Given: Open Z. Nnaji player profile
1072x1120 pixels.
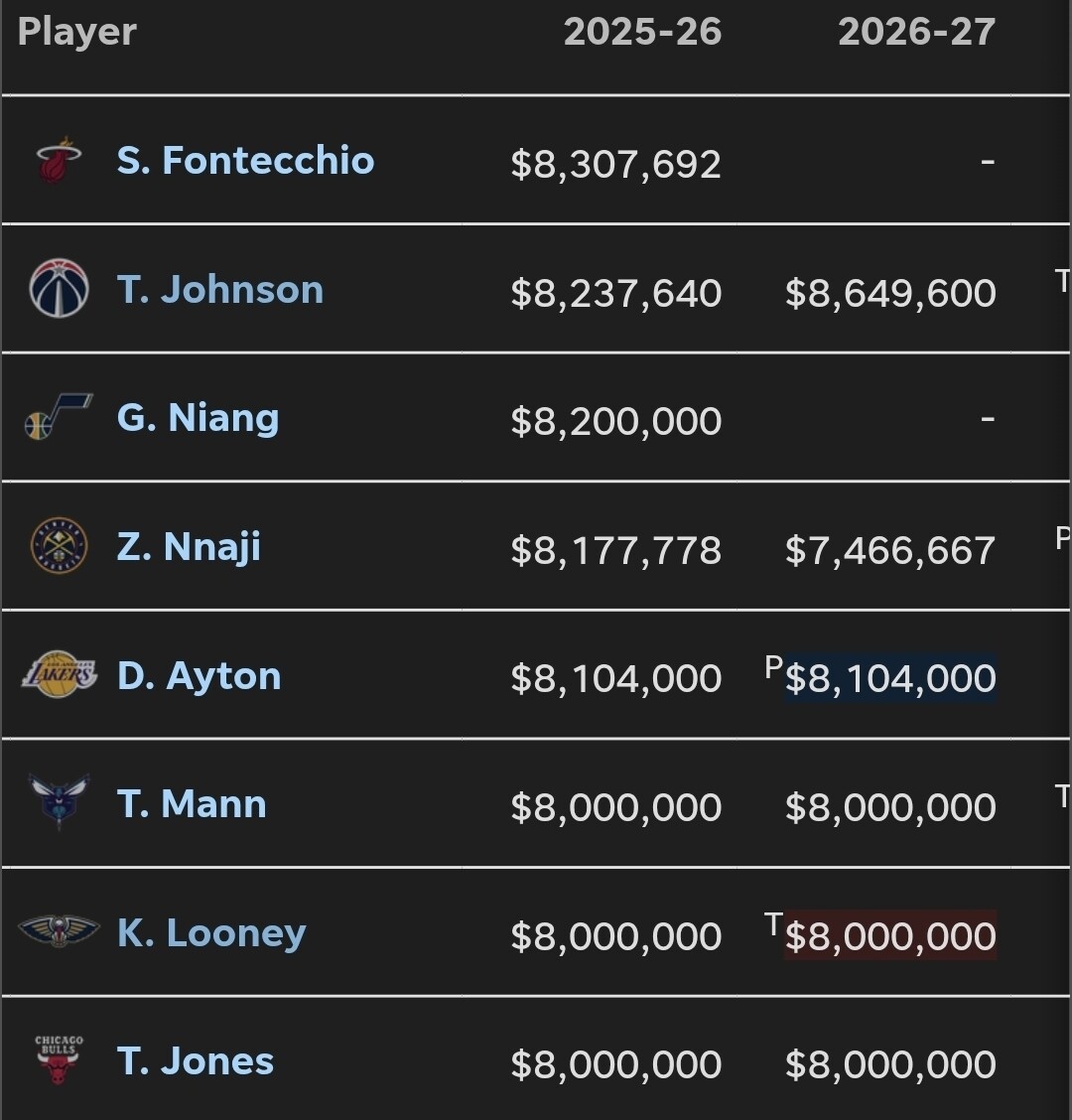Looking at the screenshot, I should 189,547.
